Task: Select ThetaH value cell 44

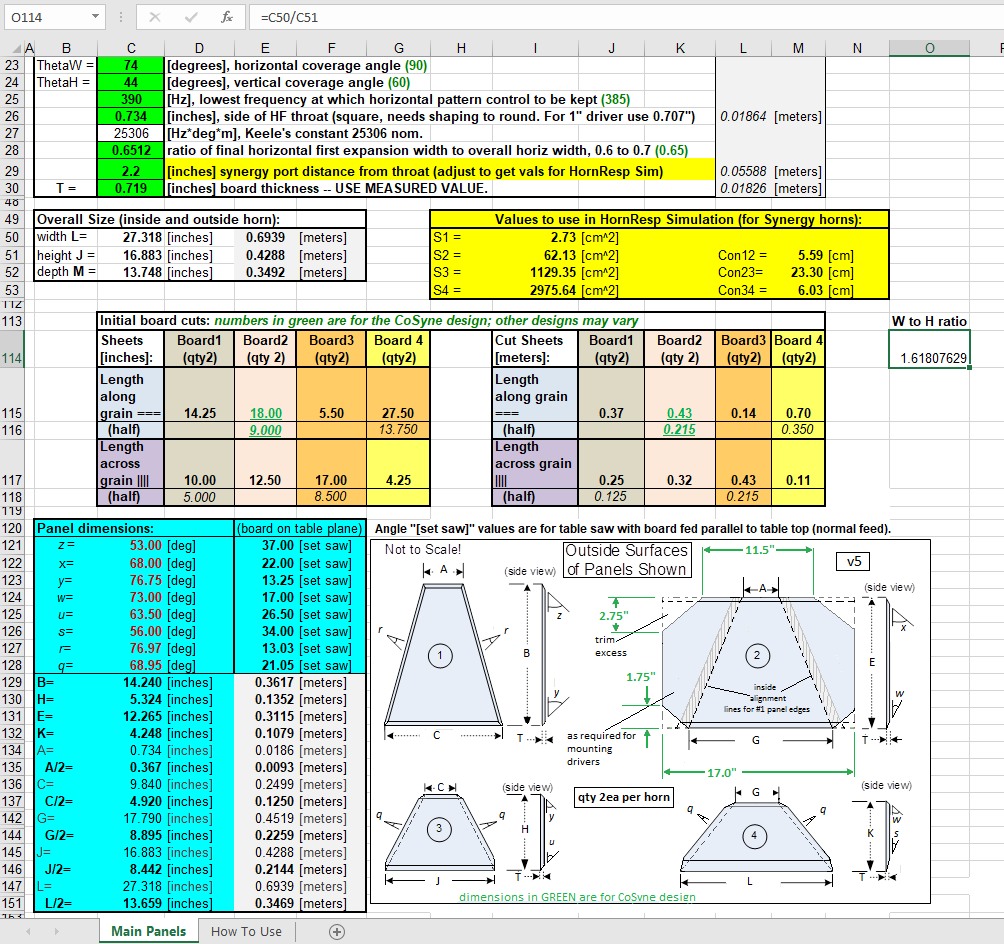Action: pyautogui.click(x=131, y=83)
